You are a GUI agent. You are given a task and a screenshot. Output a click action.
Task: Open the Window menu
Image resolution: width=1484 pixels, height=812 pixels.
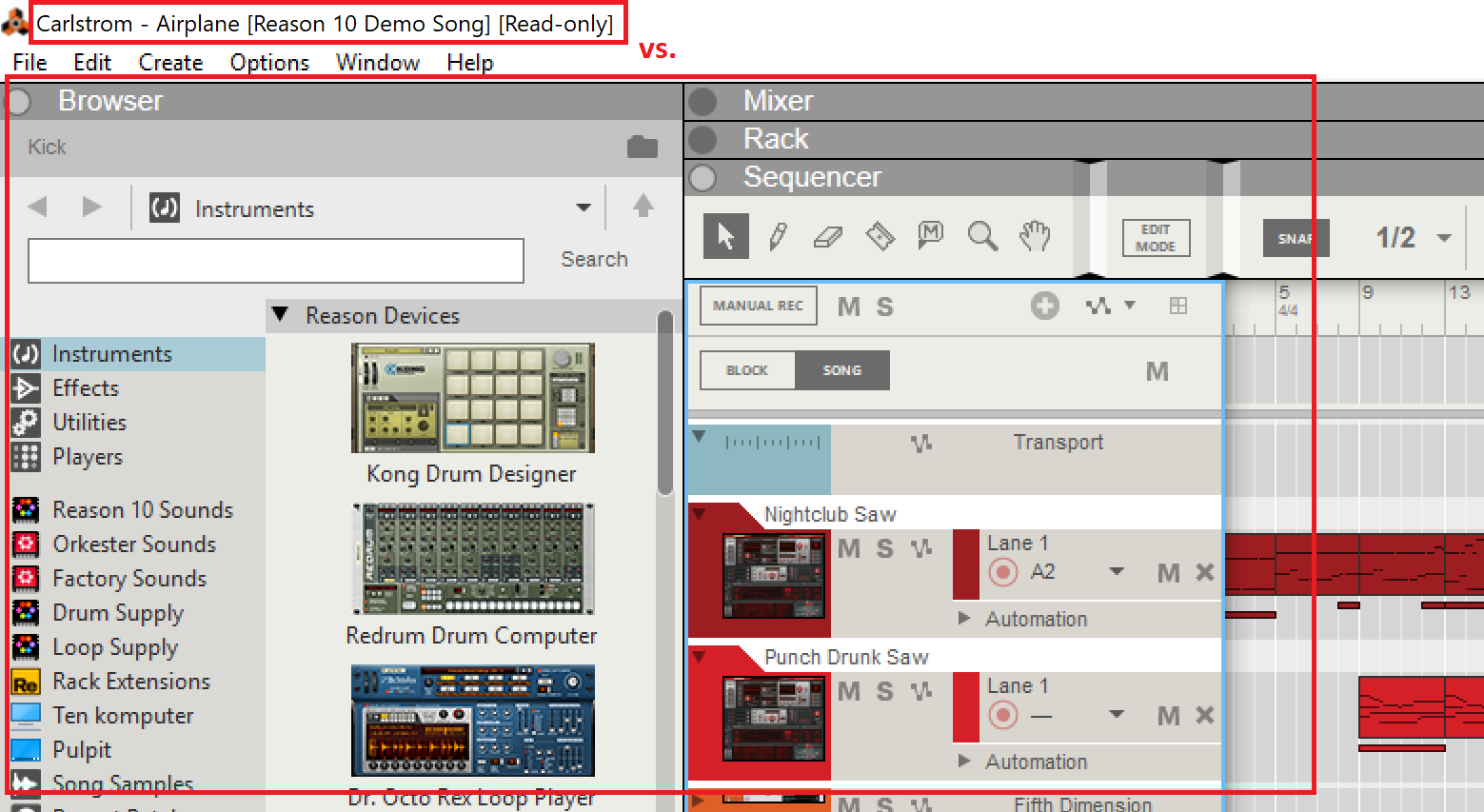[378, 63]
